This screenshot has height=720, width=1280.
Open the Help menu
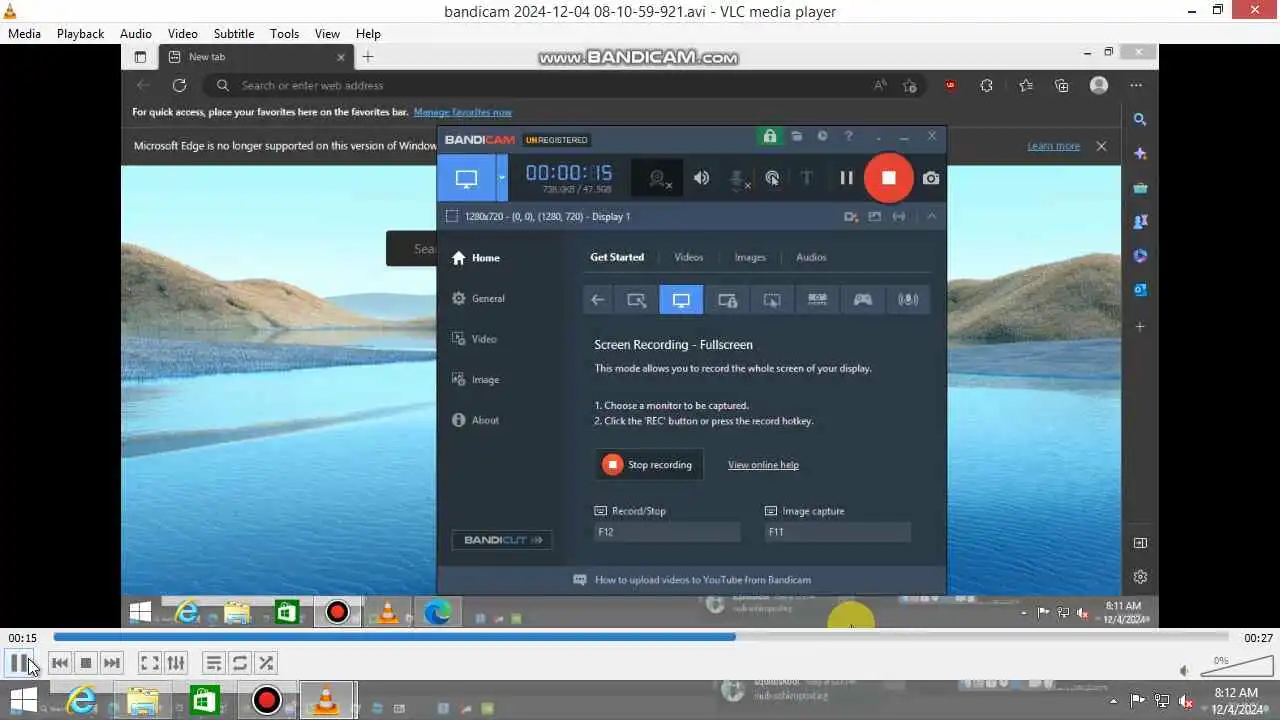(x=368, y=33)
